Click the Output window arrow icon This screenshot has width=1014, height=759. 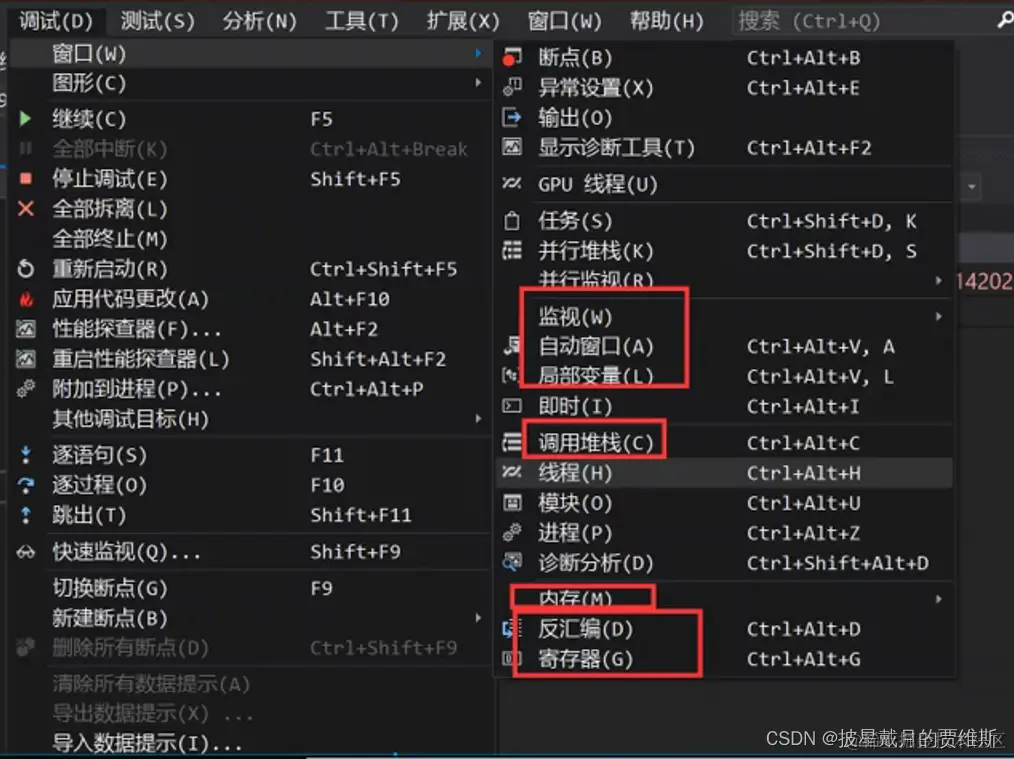(x=512, y=117)
